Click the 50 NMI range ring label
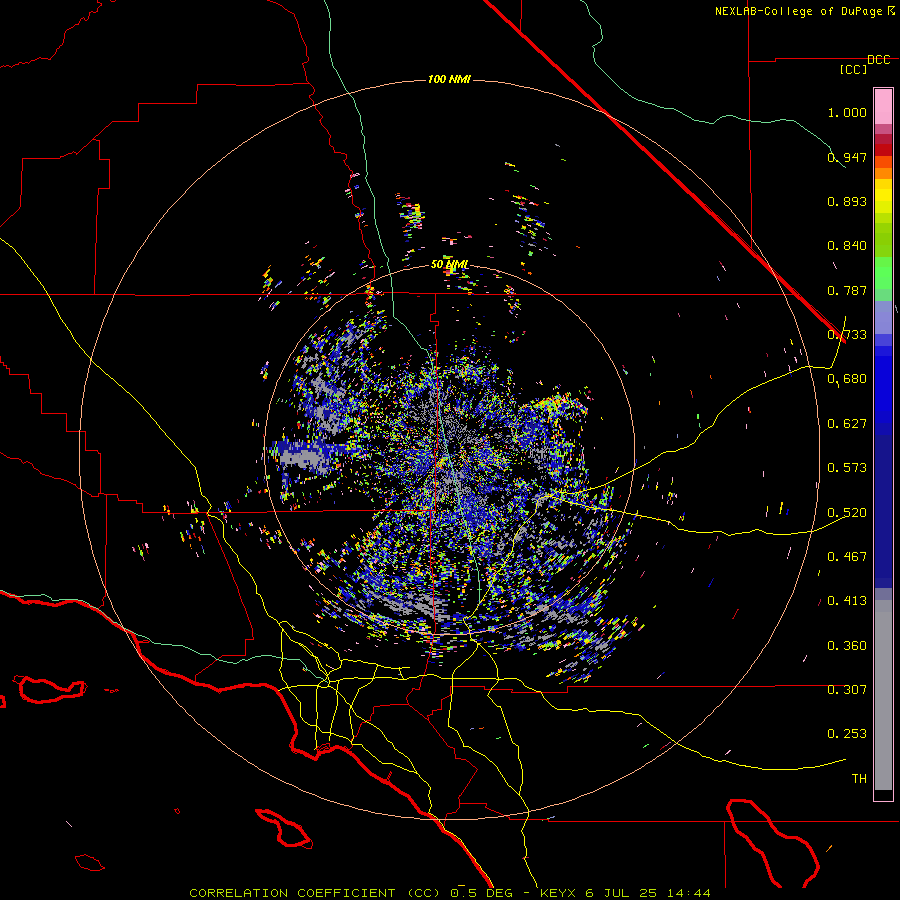 click(449, 265)
